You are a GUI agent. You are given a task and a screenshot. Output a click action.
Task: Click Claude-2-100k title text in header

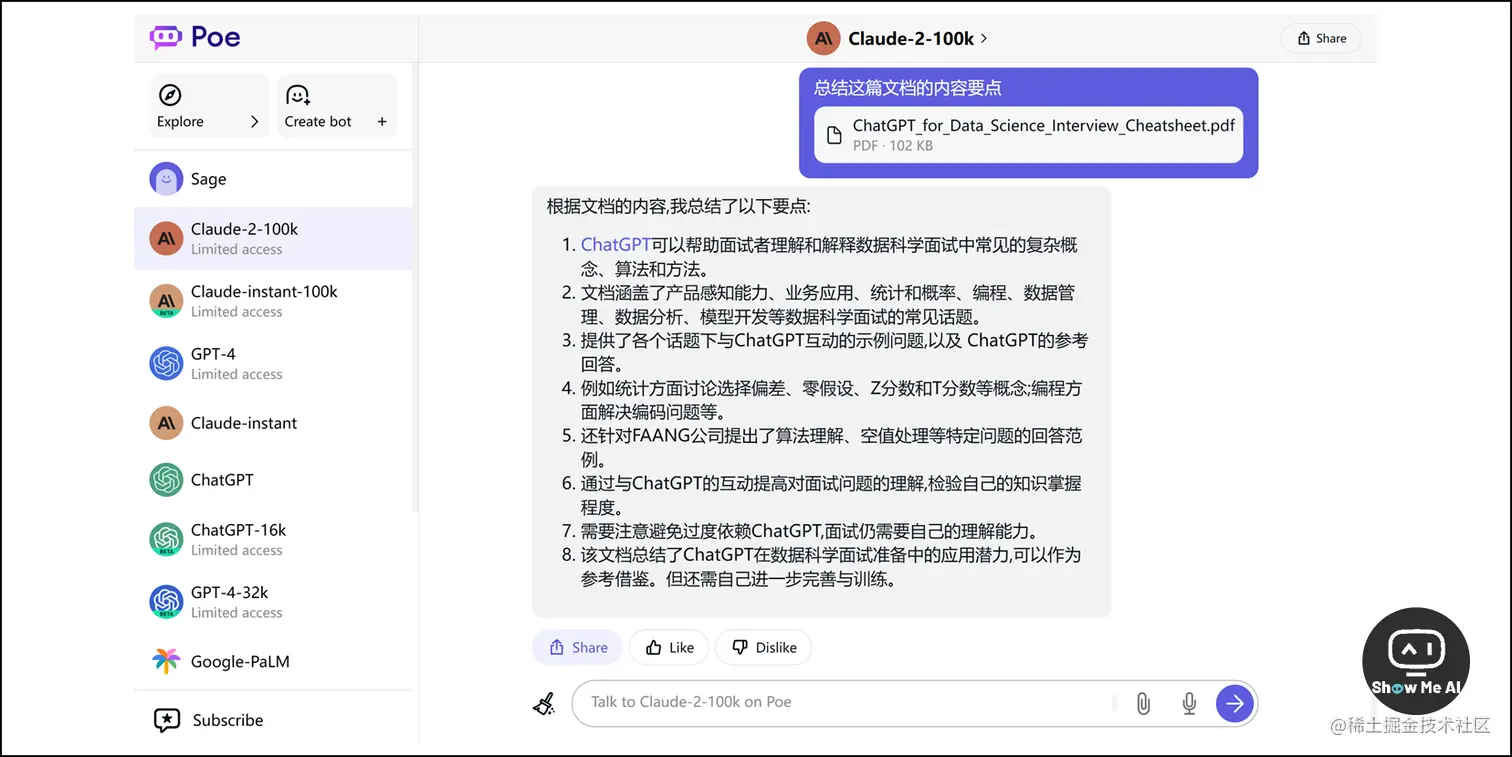[911, 38]
